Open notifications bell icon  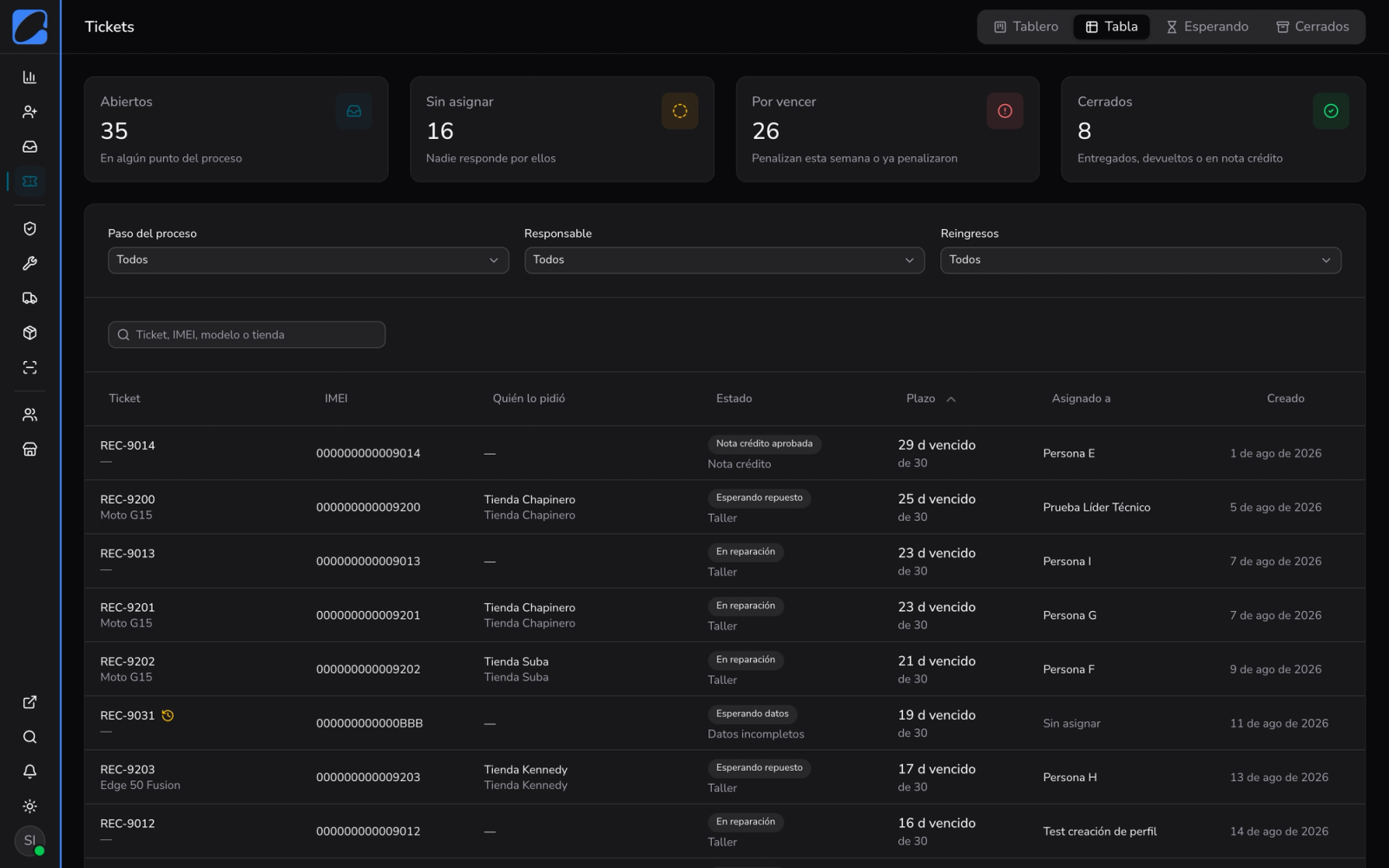tap(30, 772)
